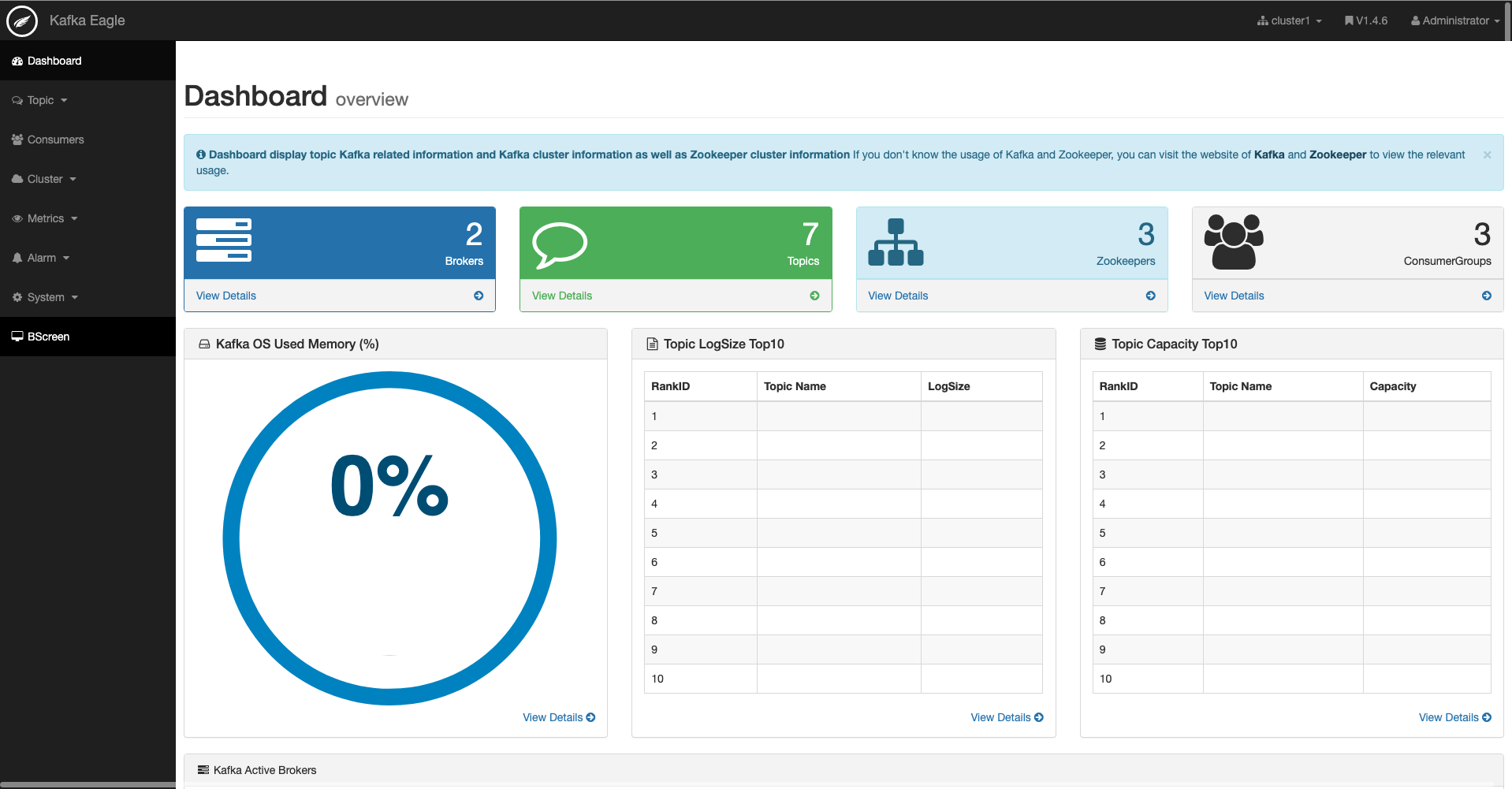Open the Administrator user dropdown

[1455, 20]
